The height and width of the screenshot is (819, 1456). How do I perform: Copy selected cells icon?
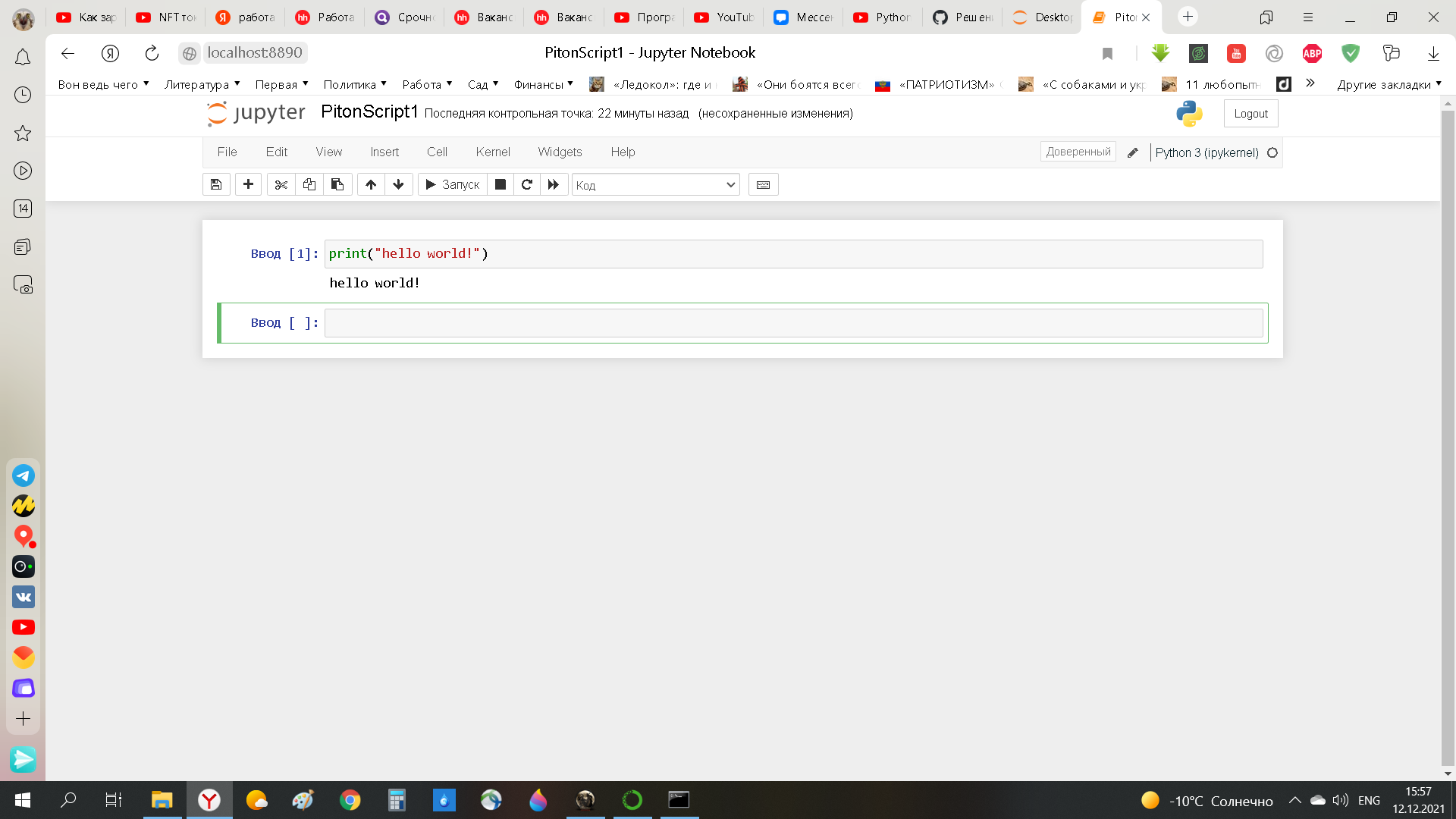pos(309,184)
